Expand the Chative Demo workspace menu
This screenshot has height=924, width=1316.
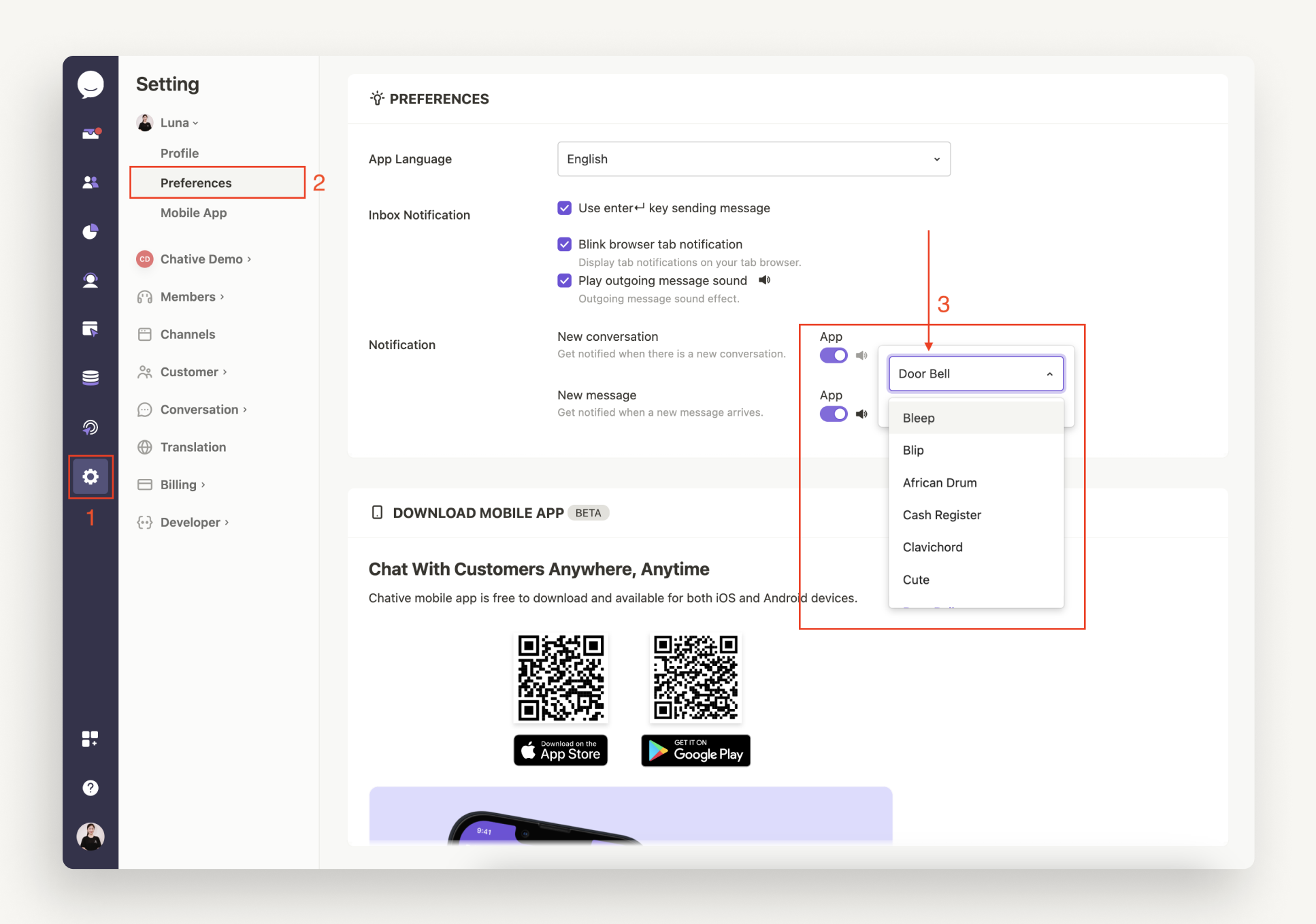coord(201,259)
